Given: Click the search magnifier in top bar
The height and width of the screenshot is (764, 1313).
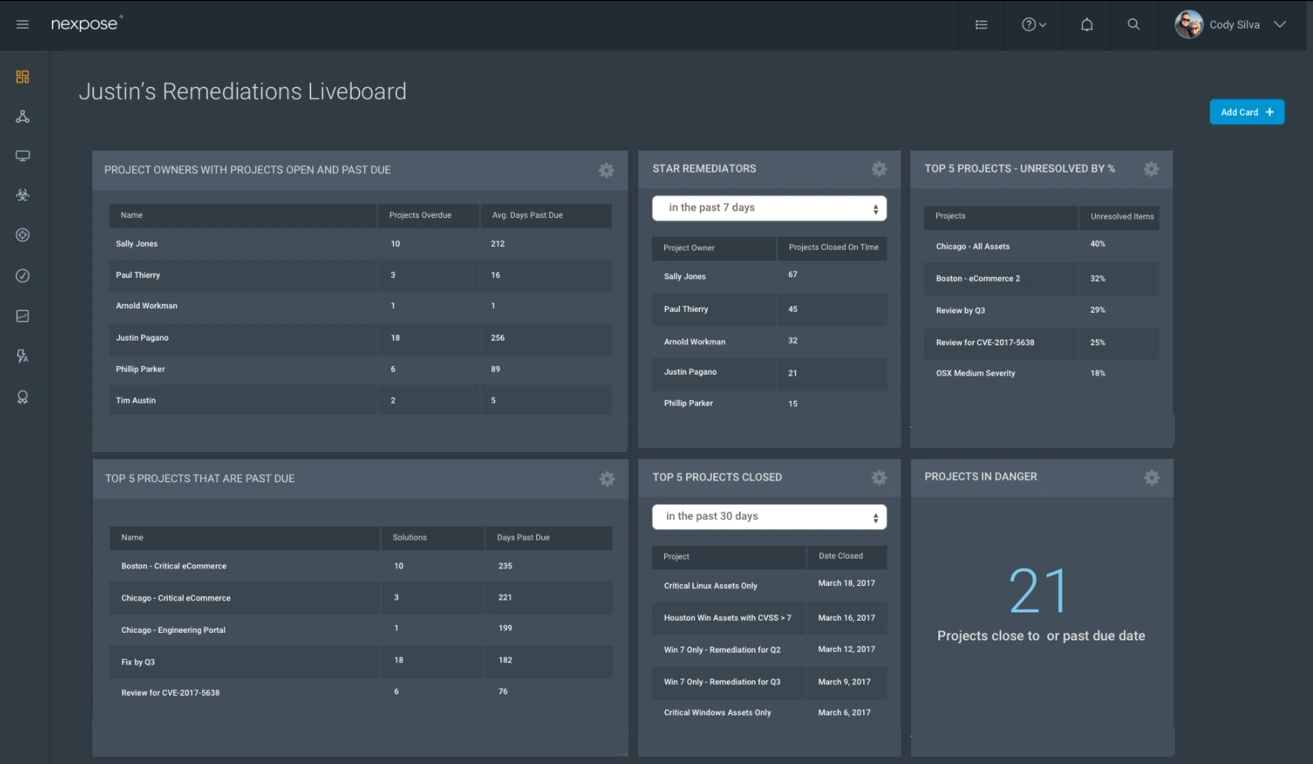Looking at the screenshot, I should (x=1133, y=25).
